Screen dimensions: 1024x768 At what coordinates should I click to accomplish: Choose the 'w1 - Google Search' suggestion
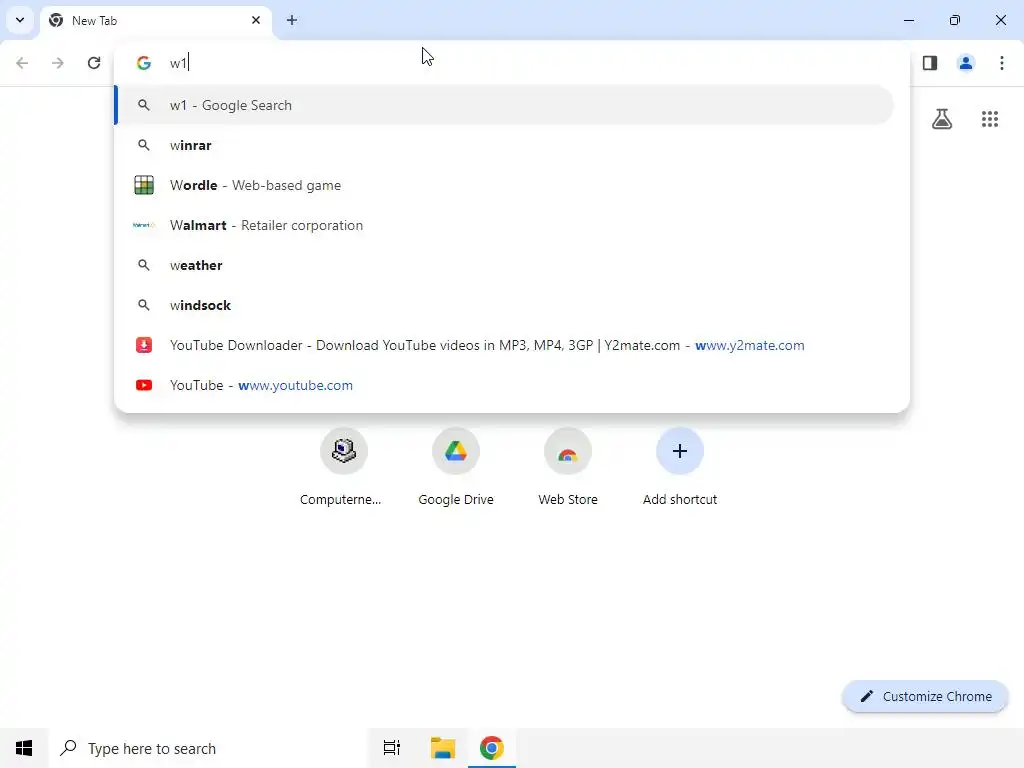tap(504, 105)
